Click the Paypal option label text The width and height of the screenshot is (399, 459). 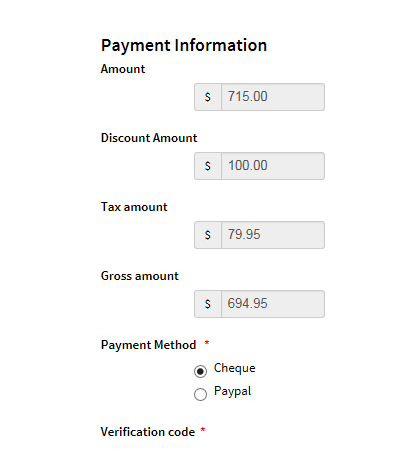(x=232, y=391)
